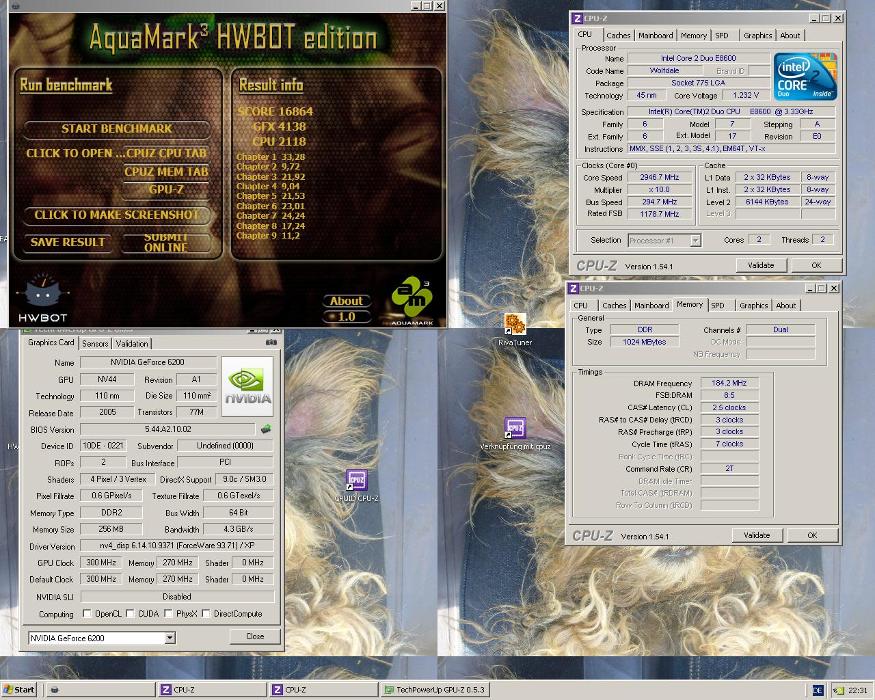This screenshot has width=875, height=700.
Task: Open the About tab in upper CPU-Z window
Action: pyautogui.click(x=790, y=35)
